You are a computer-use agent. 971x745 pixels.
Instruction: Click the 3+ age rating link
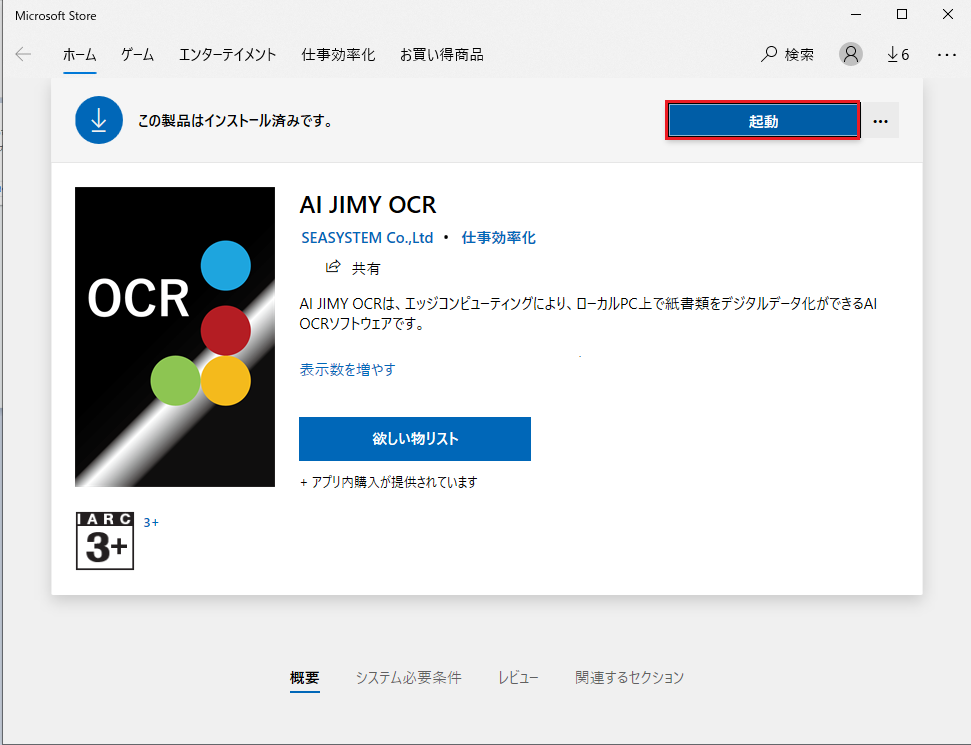point(151,523)
